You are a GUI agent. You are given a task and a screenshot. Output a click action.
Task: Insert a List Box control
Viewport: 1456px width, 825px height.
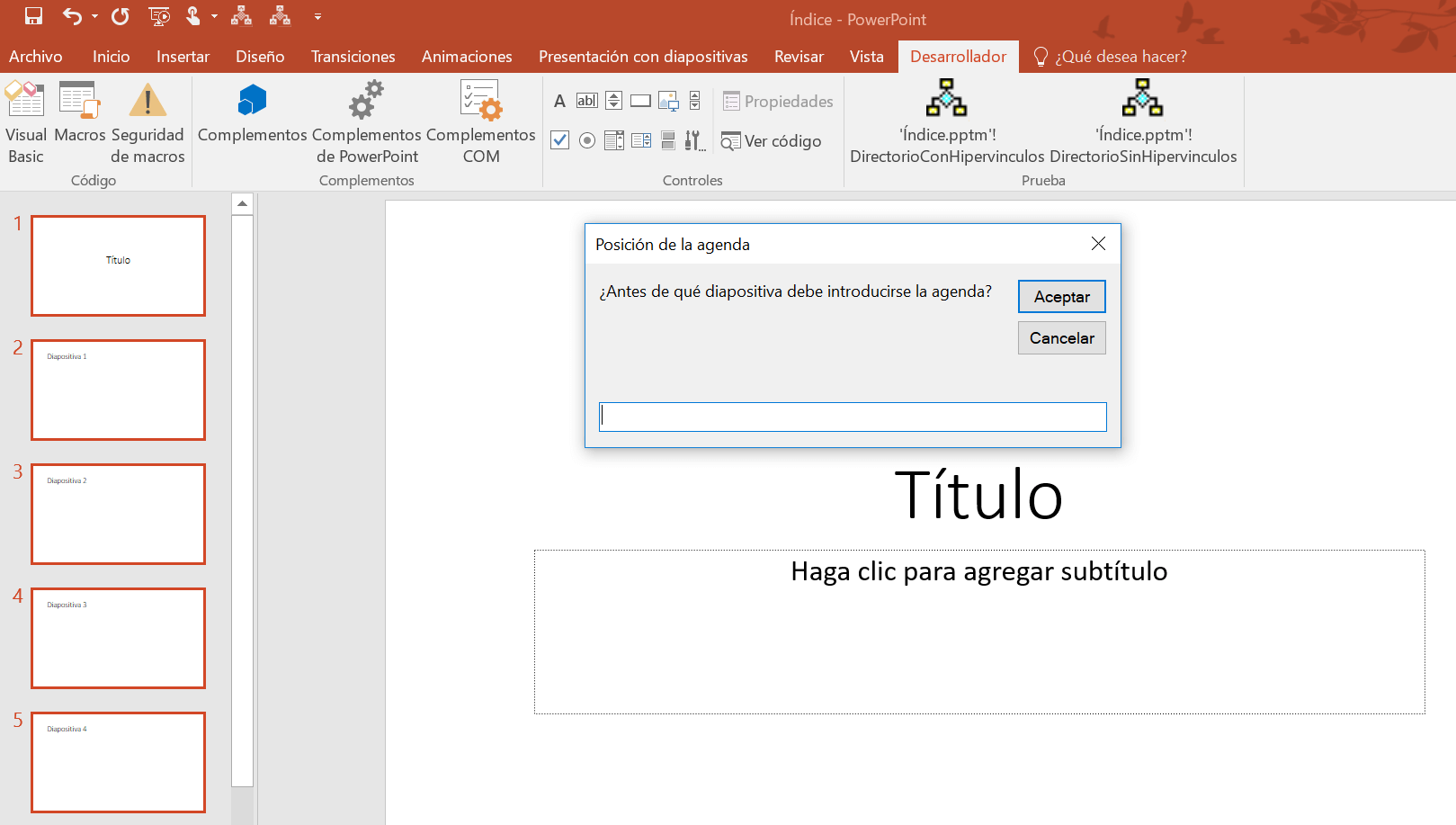(x=614, y=140)
